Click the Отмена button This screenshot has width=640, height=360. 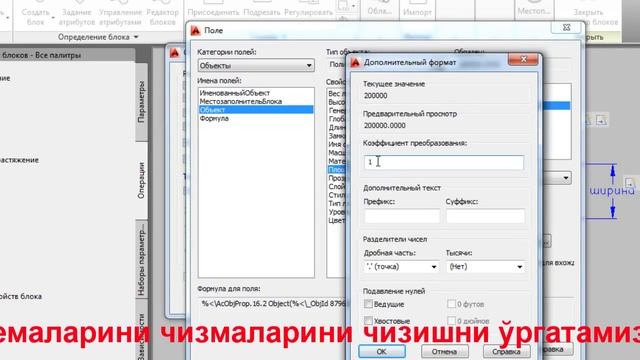coord(444,351)
